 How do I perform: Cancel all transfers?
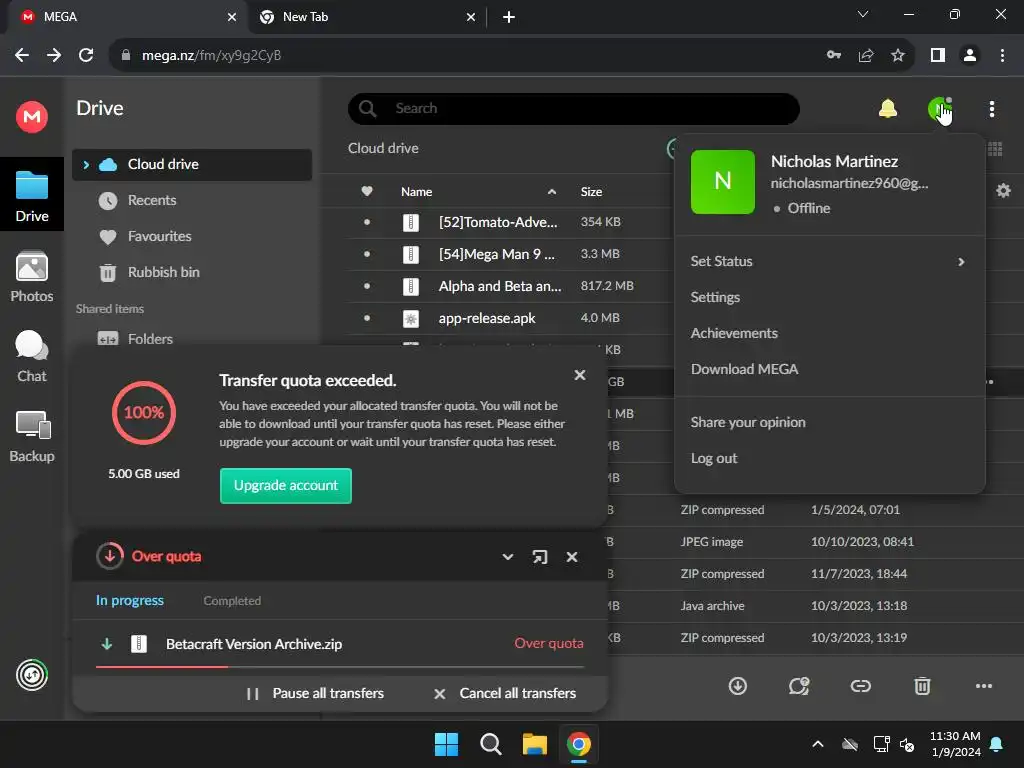click(x=505, y=694)
